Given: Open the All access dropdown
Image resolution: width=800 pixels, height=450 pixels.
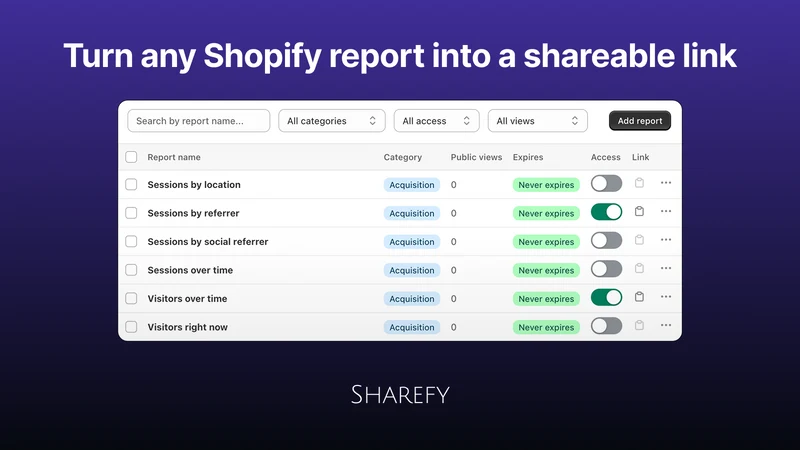Looking at the screenshot, I should [436, 121].
